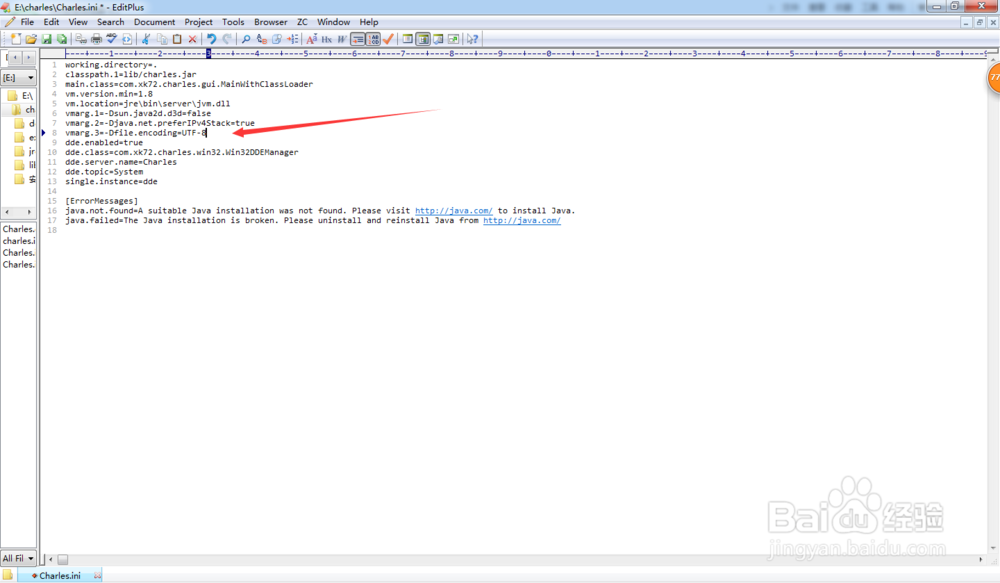Open the Browser menu
1000x583 pixels.
click(270, 22)
